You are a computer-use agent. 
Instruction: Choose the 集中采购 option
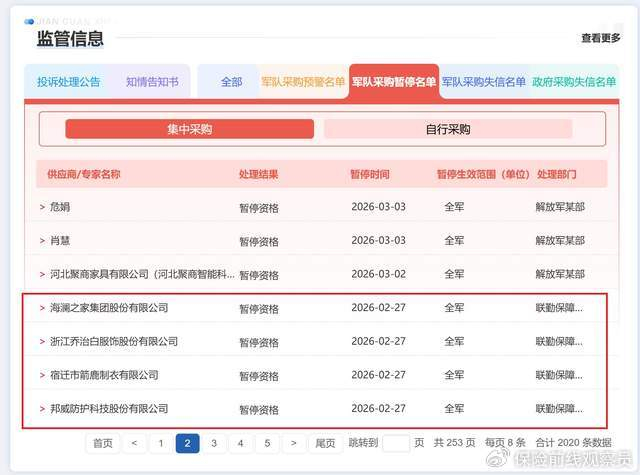point(189,129)
